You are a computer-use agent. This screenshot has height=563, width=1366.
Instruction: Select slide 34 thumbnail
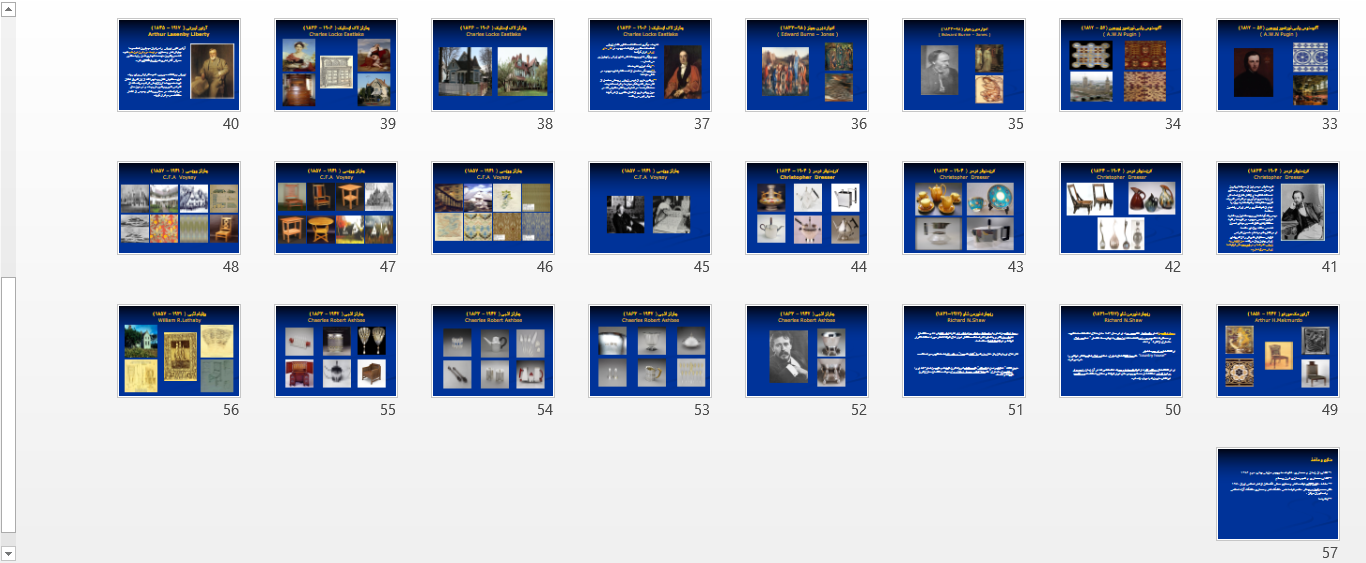click(x=1121, y=65)
